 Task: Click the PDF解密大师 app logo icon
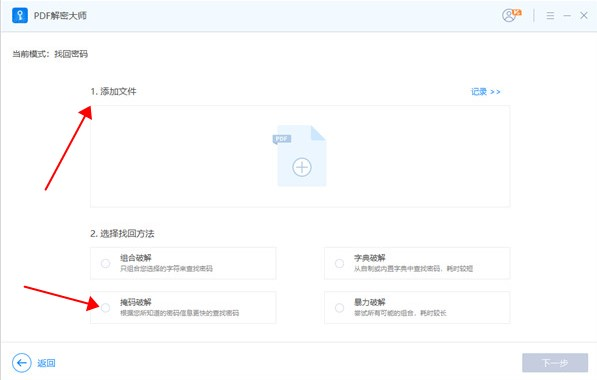tap(20, 16)
